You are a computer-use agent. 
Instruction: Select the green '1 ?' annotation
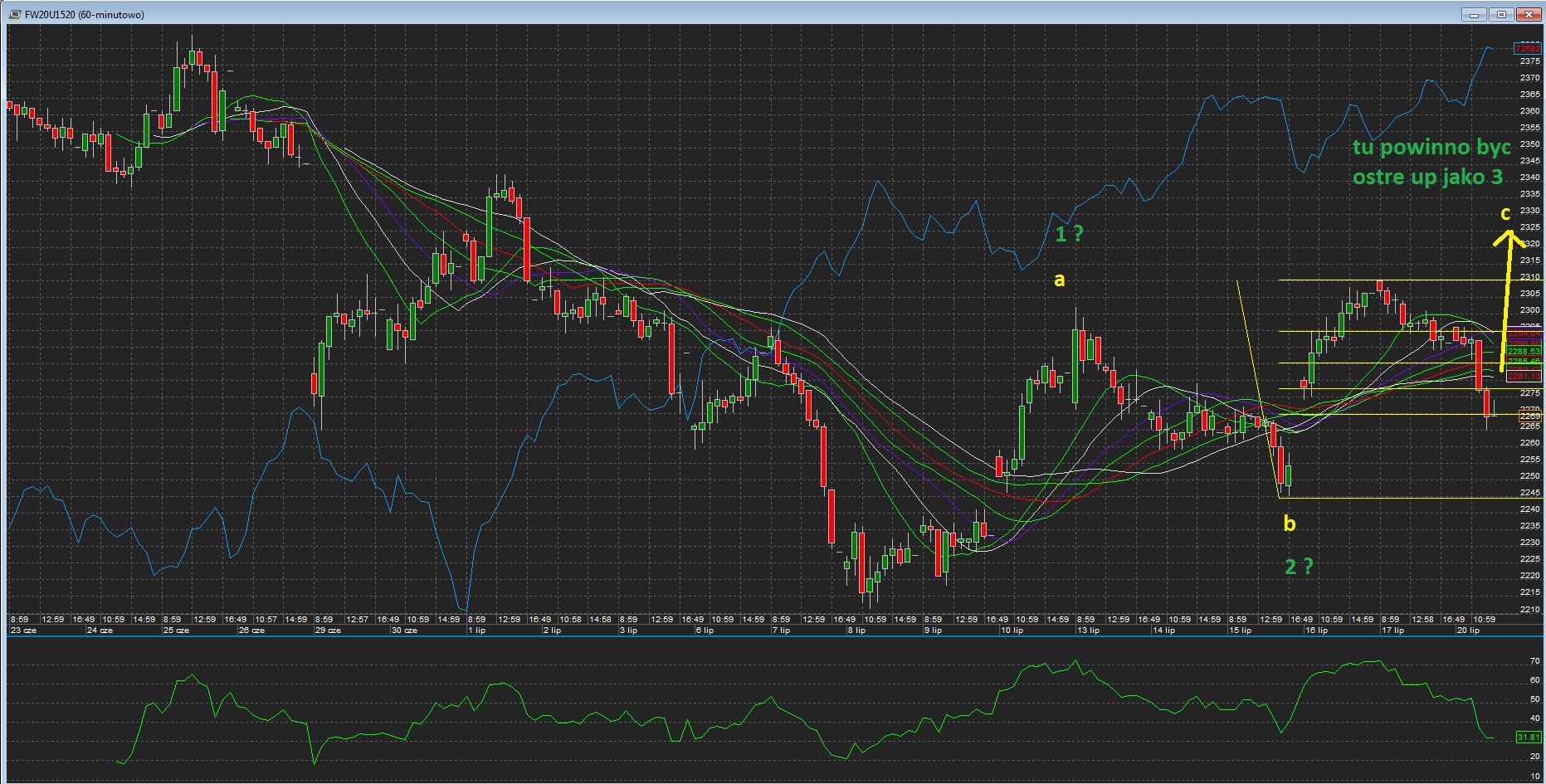click(1068, 234)
